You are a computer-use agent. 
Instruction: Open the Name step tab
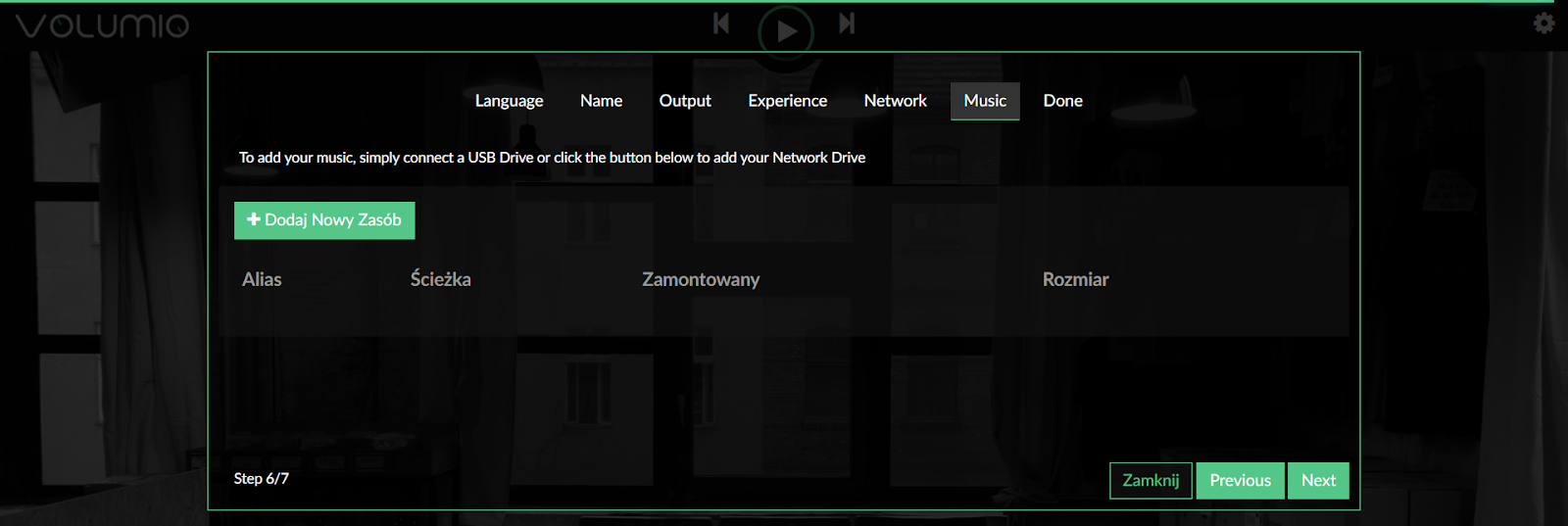pyautogui.click(x=601, y=101)
